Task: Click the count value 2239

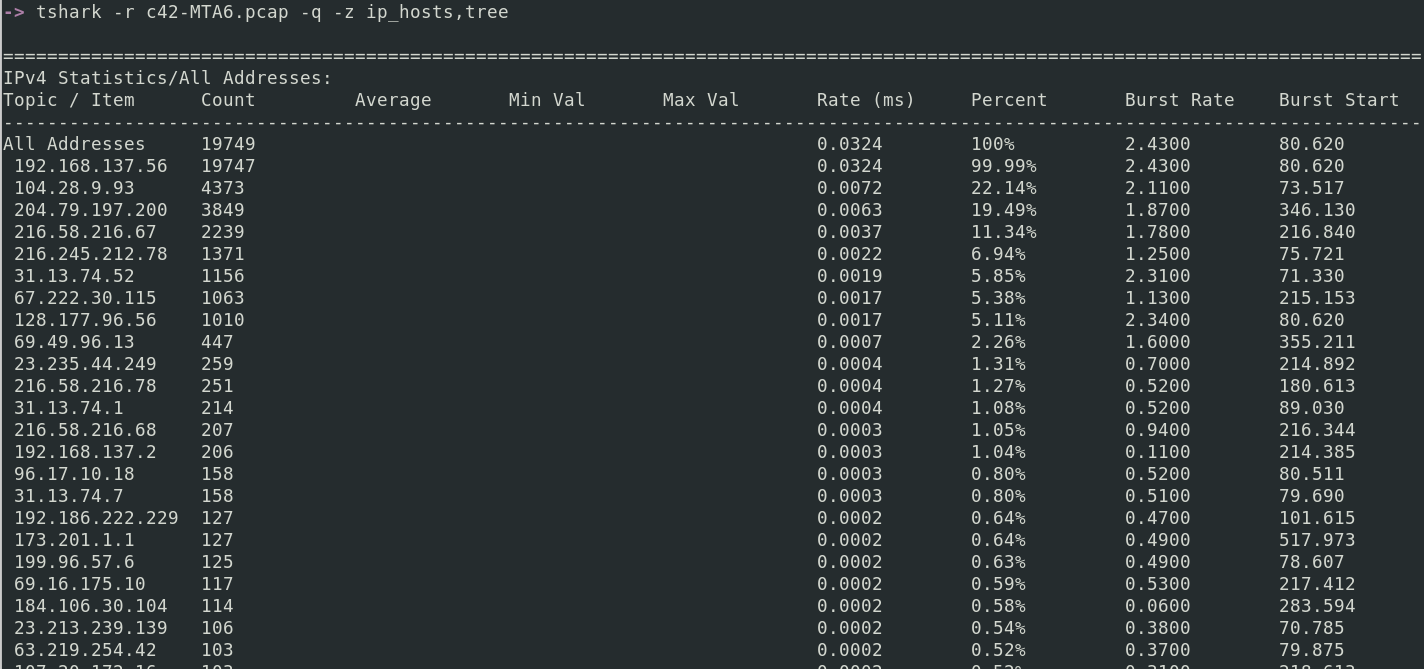Action: [x=222, y=232]
